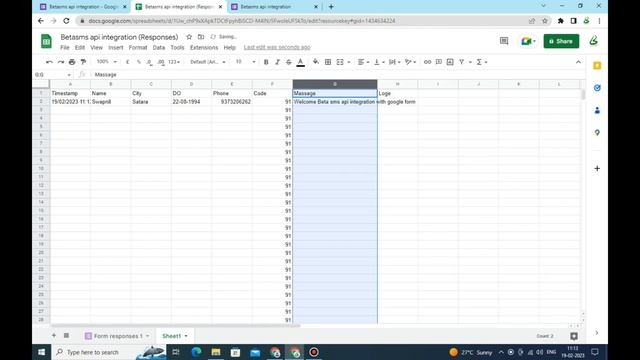Open the text wrapping dropdown
The height and width of the screenshot is (360, 640).
pyautogui.click(x=394, y=62)
